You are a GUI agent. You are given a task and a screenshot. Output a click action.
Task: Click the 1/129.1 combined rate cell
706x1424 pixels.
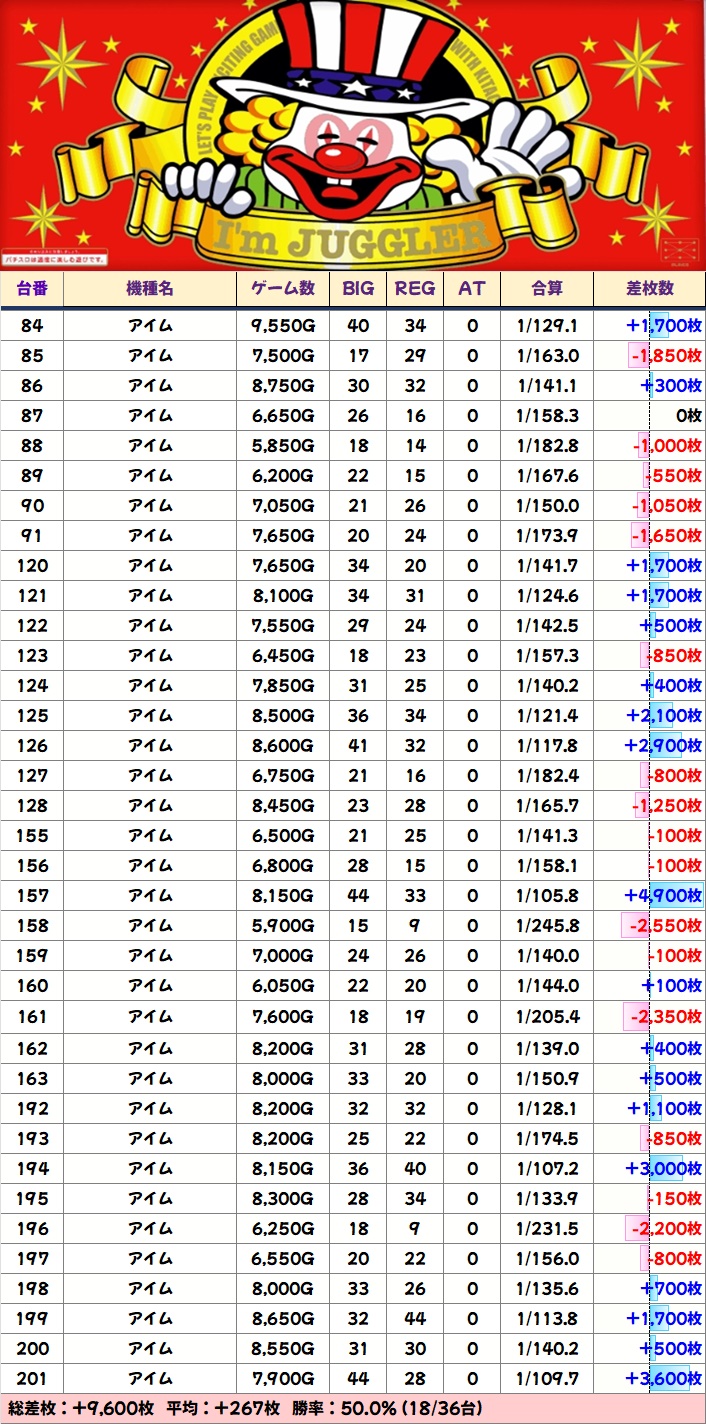point(547,326)
